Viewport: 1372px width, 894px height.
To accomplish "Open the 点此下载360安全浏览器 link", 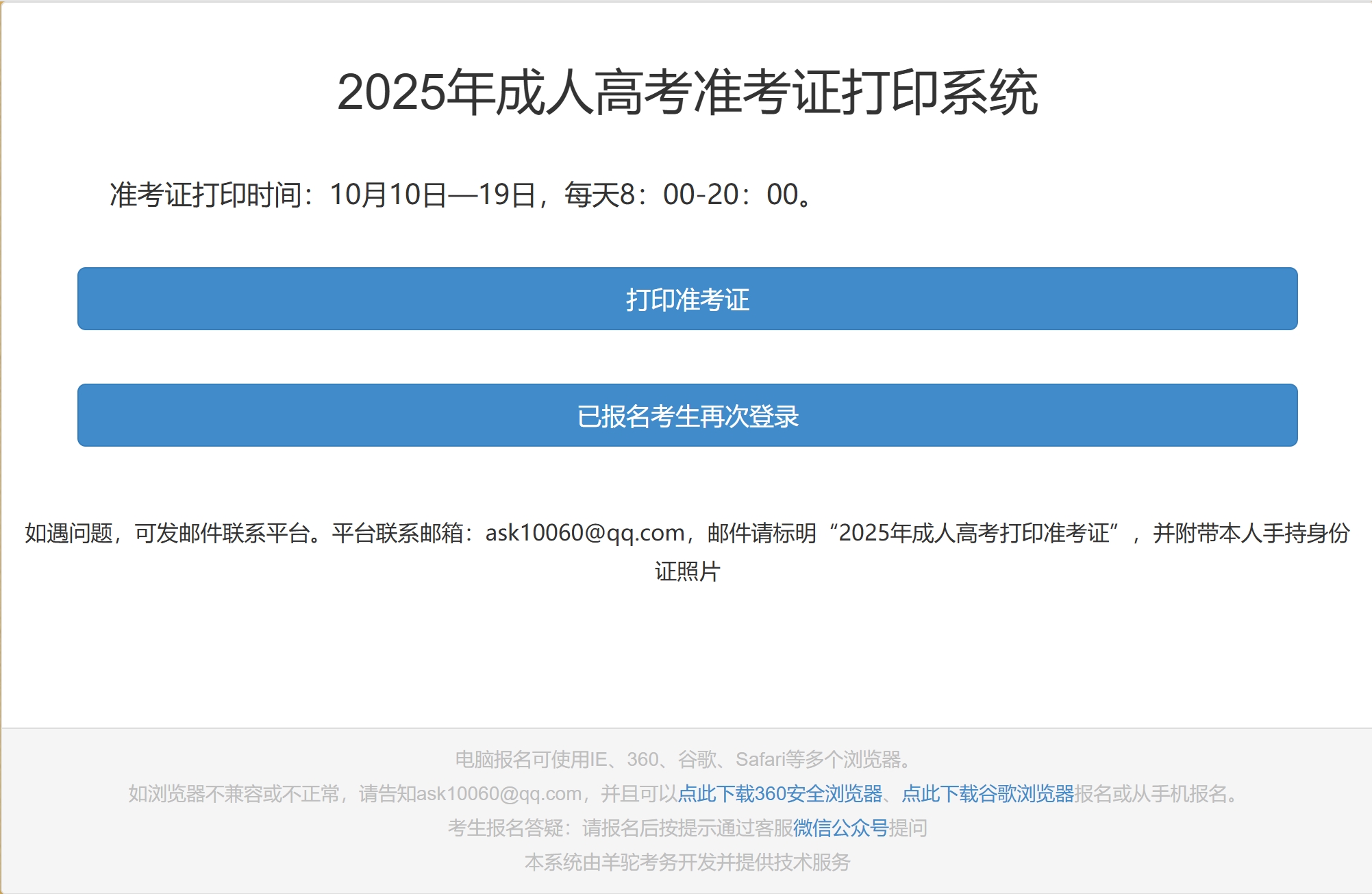I will 779,794.
